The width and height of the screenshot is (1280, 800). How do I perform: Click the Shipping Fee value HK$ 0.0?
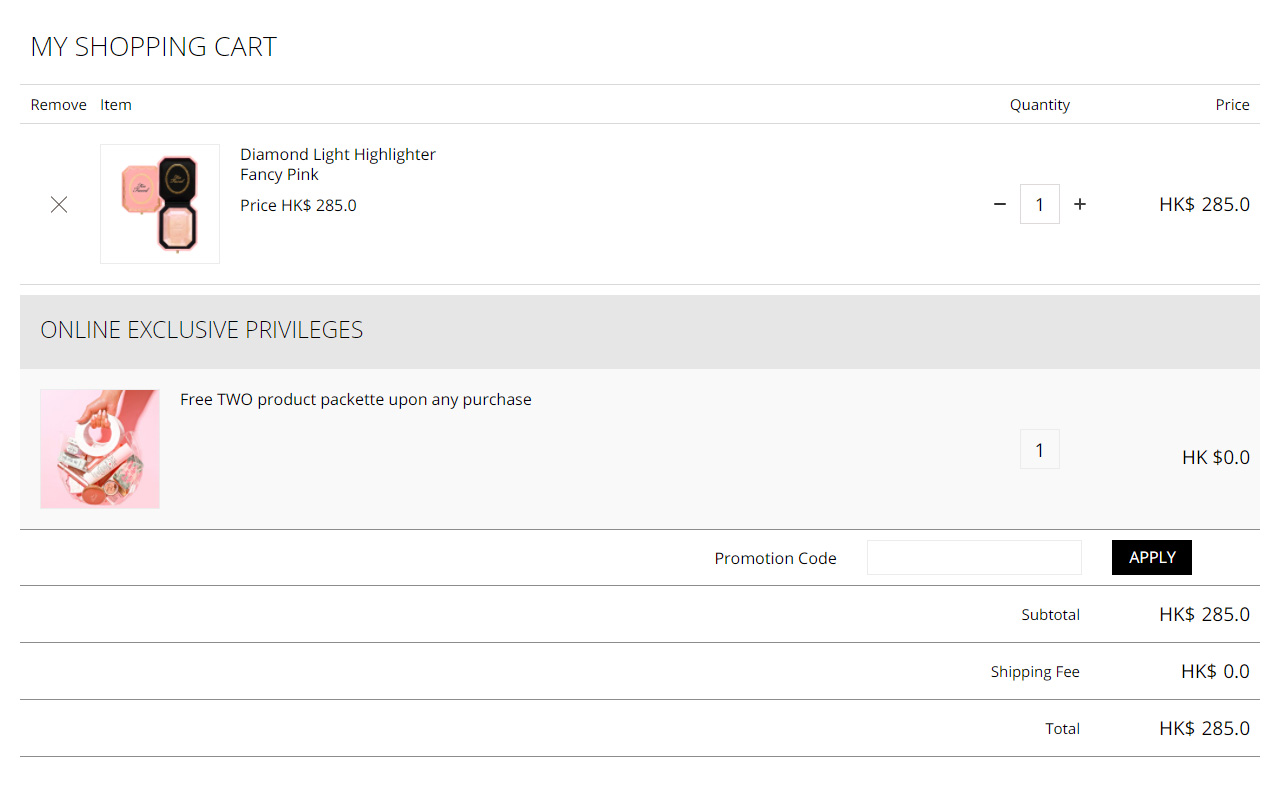point(1215,671)
